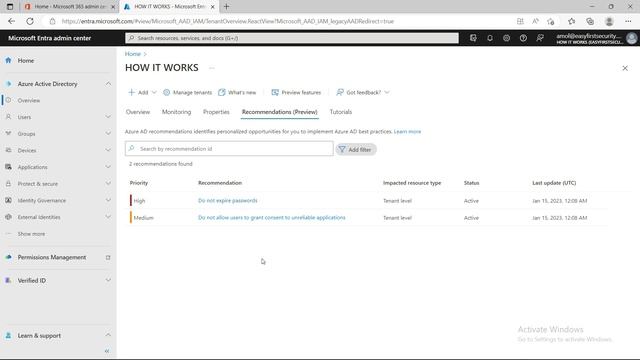The width and height of the screenshot is (640, 360).
Task: Click the Search by recommendation id field
Action: 229,149
